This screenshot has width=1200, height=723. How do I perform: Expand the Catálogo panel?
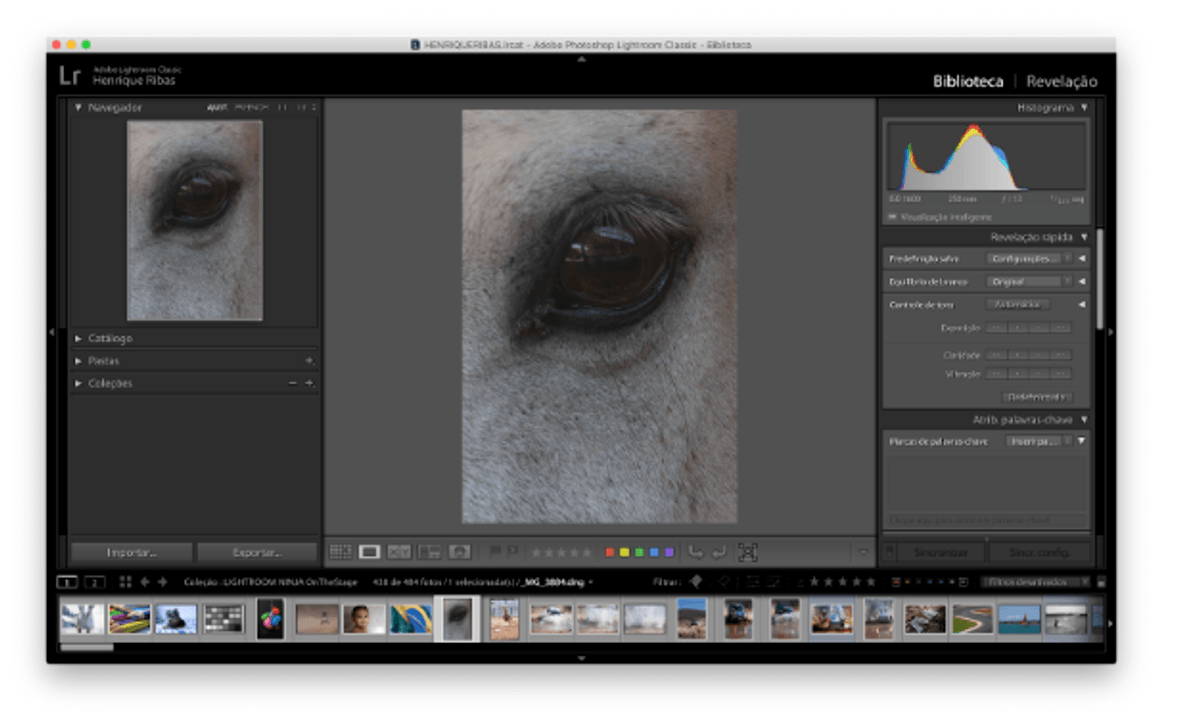(79, 339)
